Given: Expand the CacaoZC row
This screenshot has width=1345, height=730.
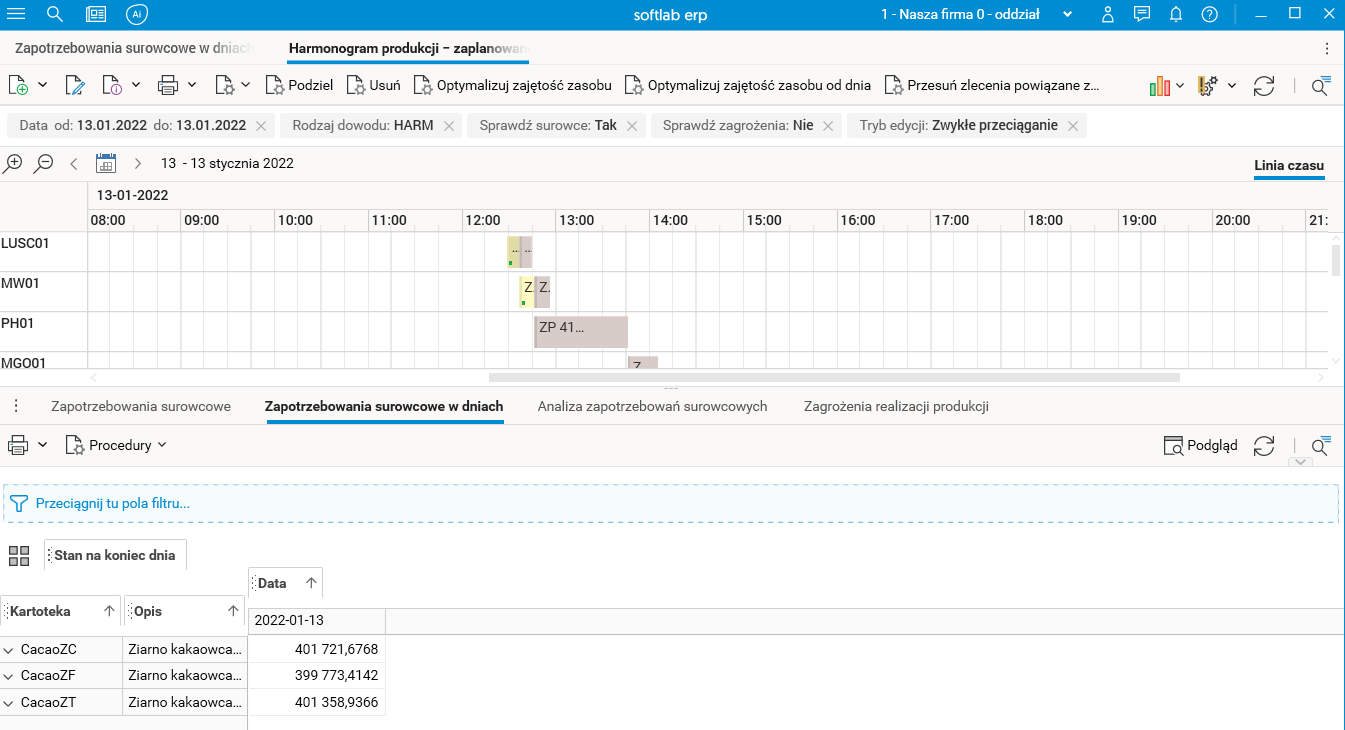Looking at the screenshot, I should pyautogui.click(x=9, y=649).
